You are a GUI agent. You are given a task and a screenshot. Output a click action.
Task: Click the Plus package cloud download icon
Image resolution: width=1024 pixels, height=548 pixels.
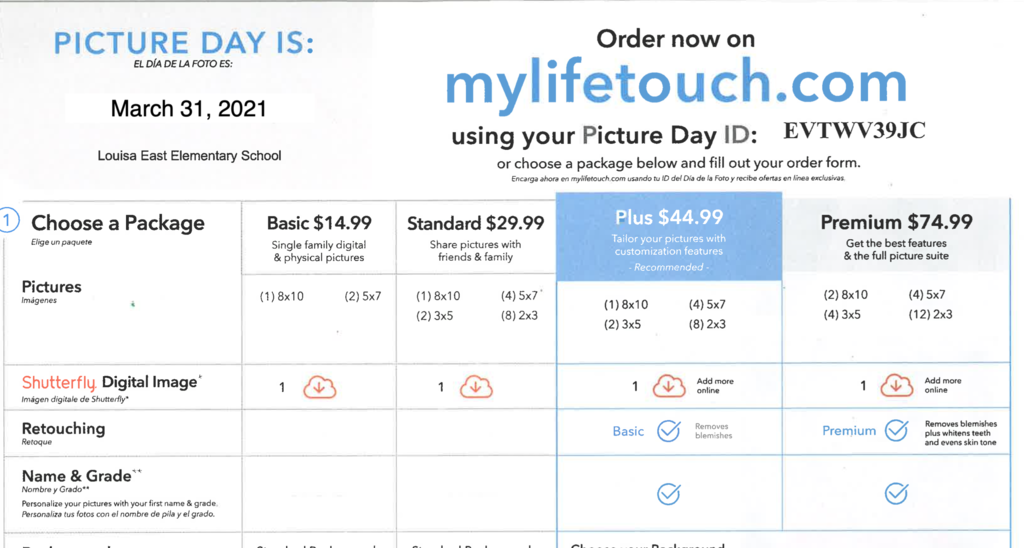click(669, 387)
